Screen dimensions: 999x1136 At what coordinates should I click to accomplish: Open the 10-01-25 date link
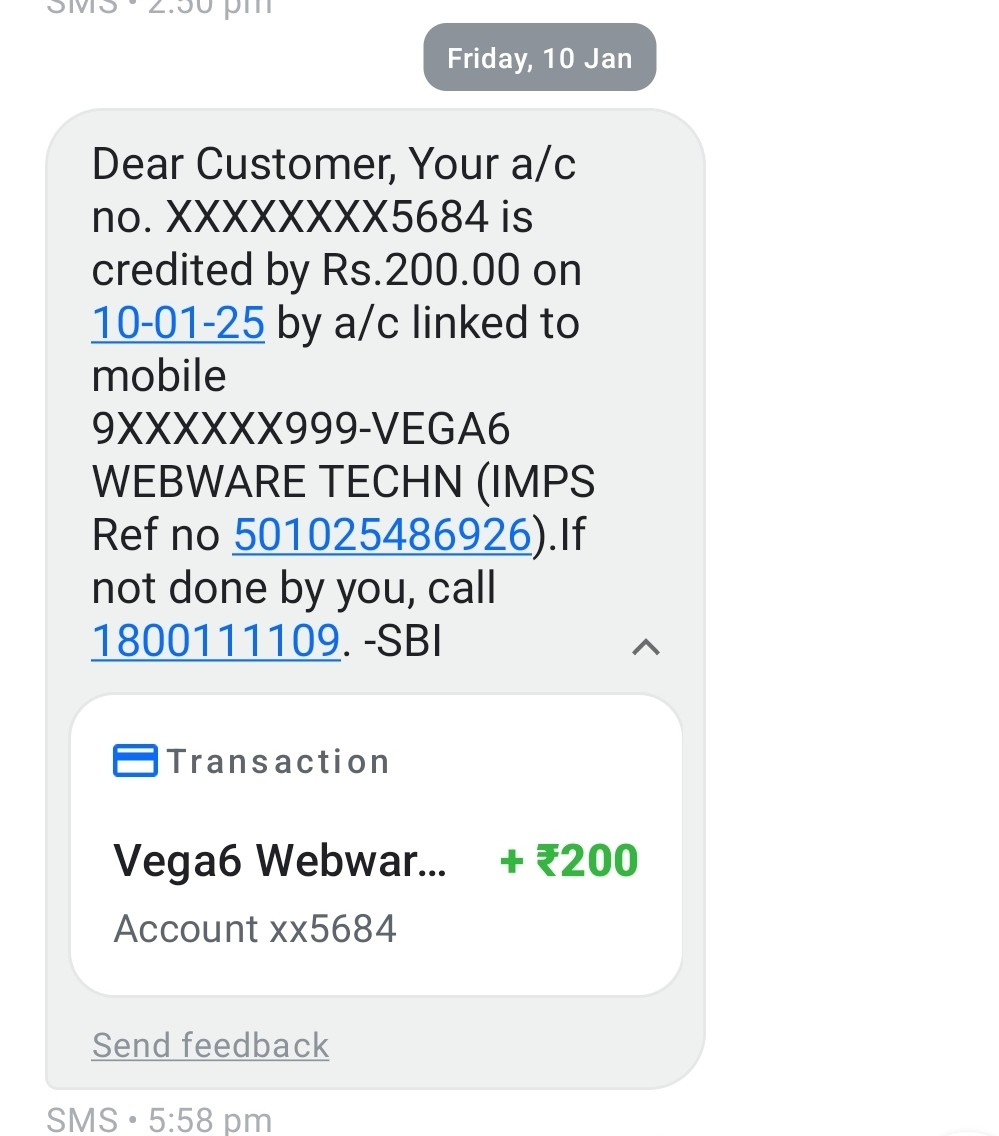178,323
